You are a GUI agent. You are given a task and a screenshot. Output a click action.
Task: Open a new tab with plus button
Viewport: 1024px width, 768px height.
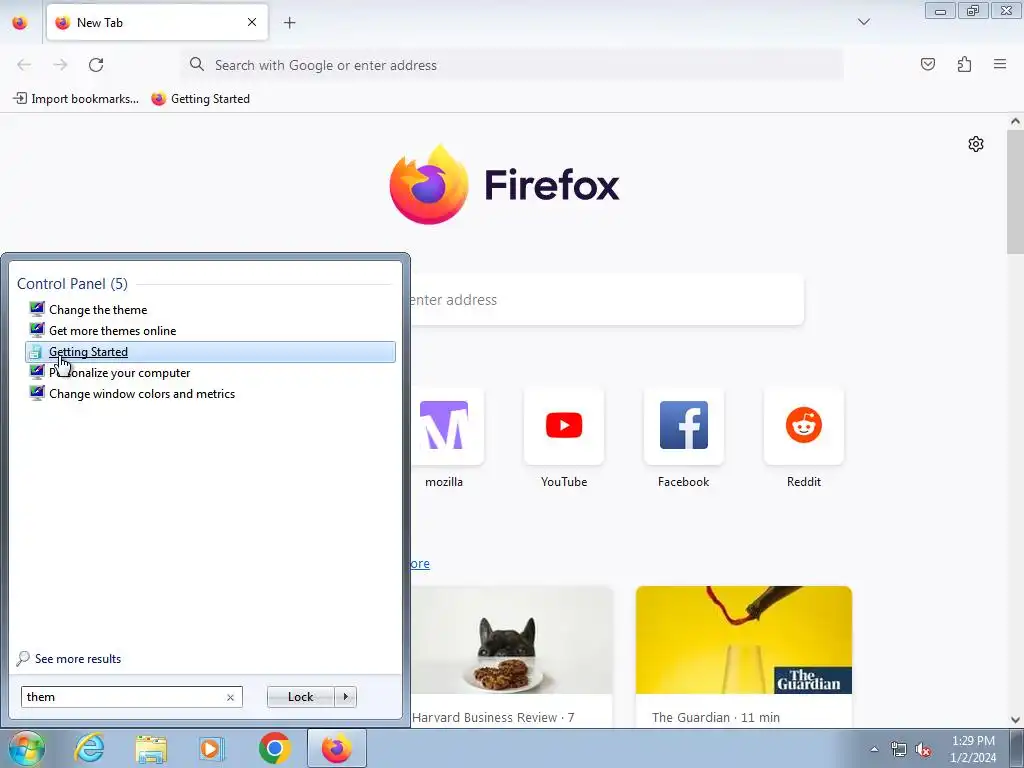coord(289,23)
